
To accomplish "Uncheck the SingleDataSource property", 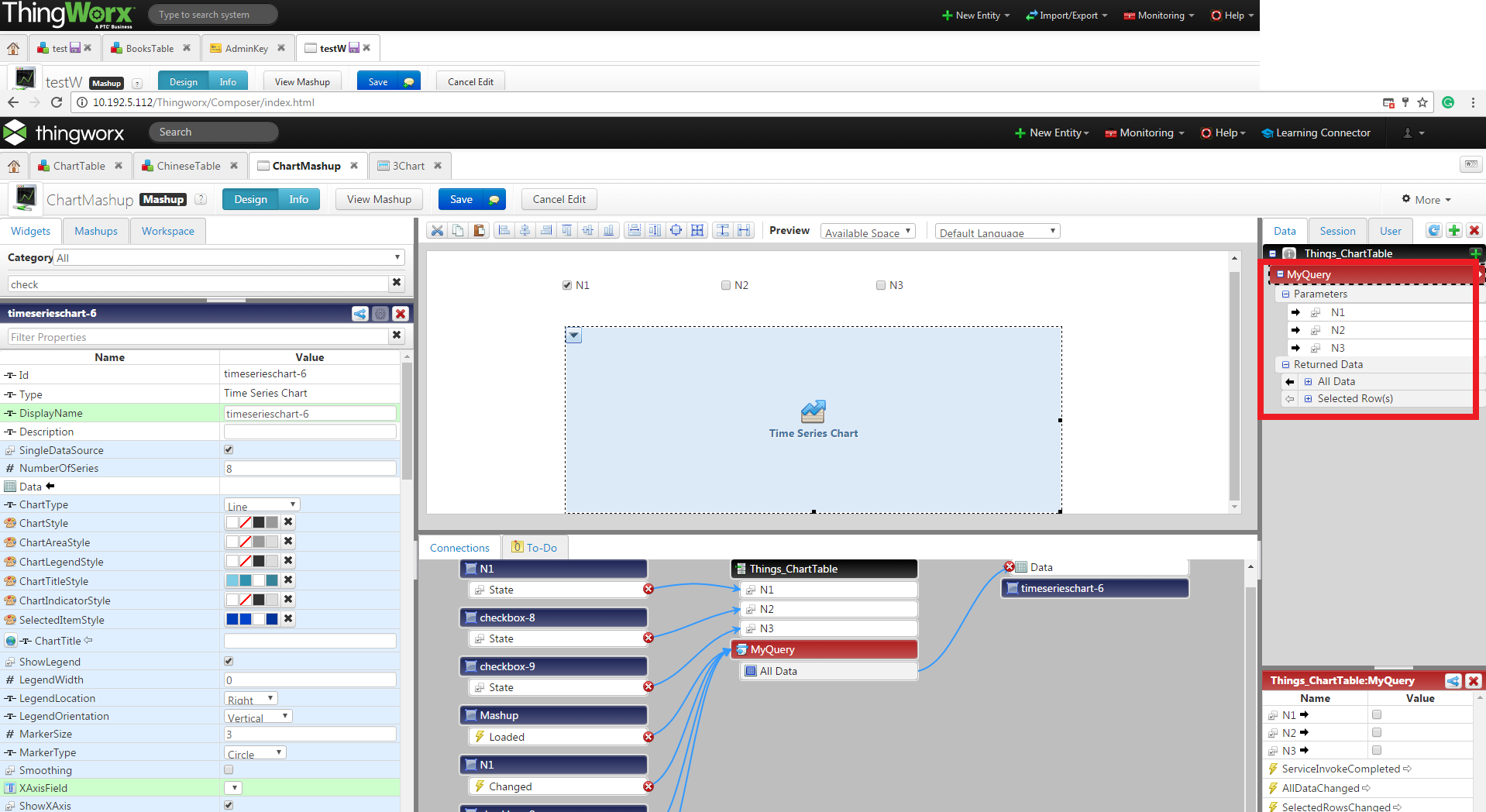I will click(x=229, y=449).
